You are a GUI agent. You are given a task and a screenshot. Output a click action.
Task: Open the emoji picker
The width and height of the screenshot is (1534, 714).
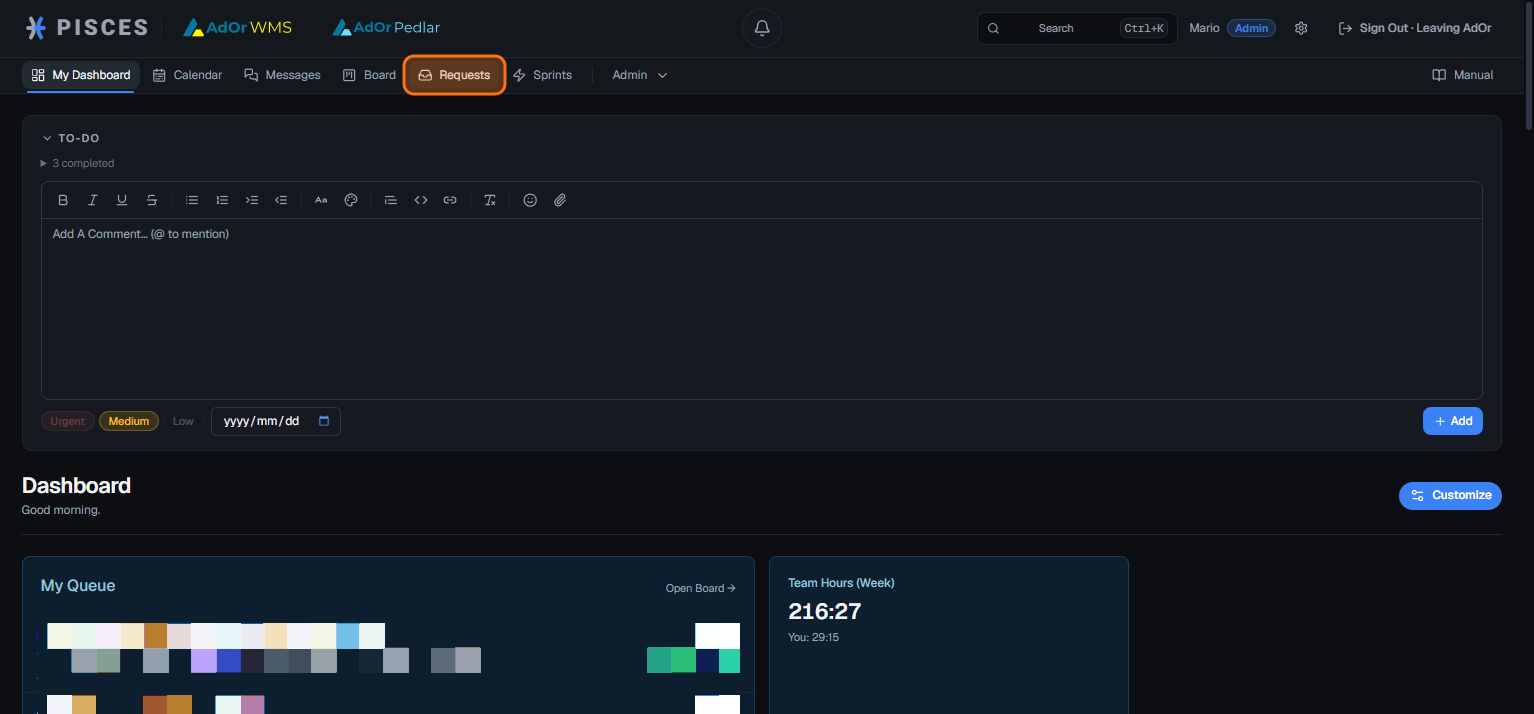click(530, 200)
